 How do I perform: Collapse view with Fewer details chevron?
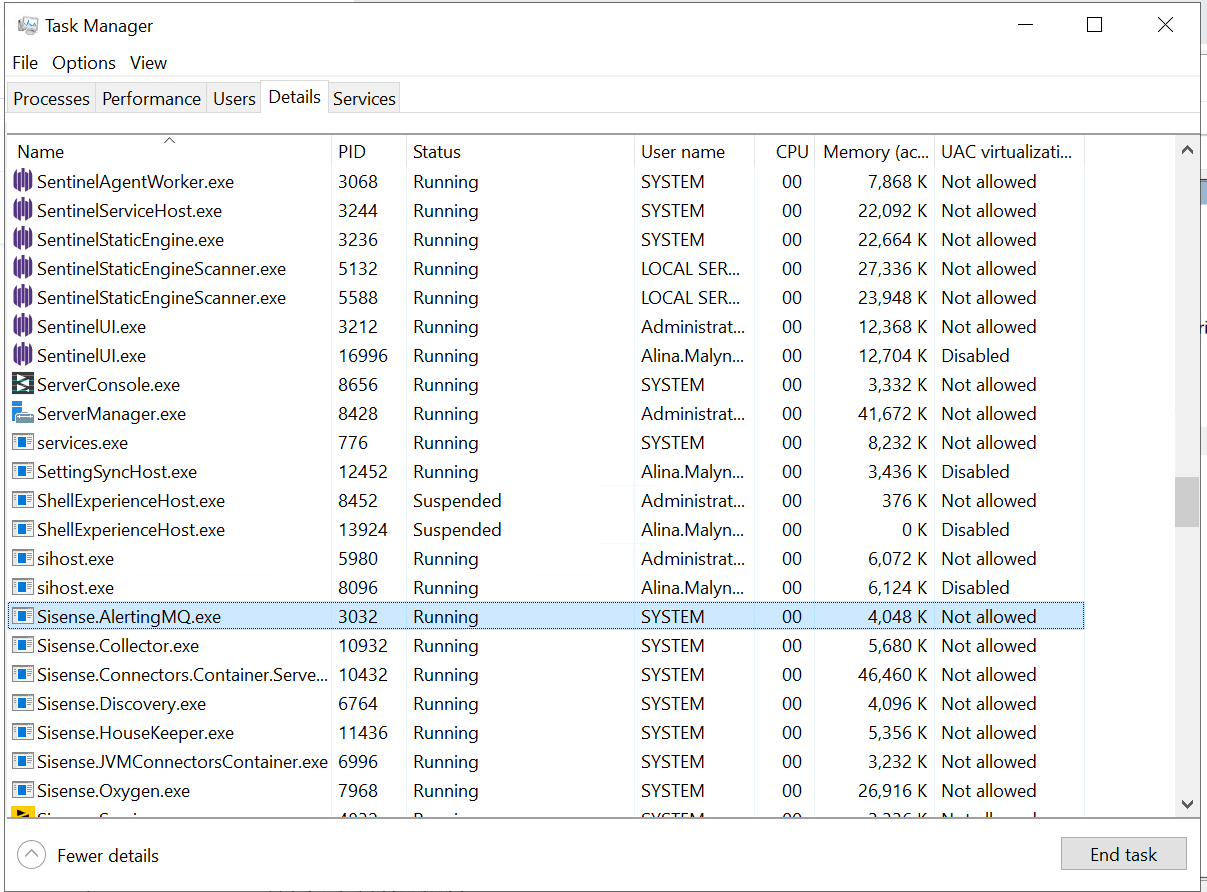[32, 855]
